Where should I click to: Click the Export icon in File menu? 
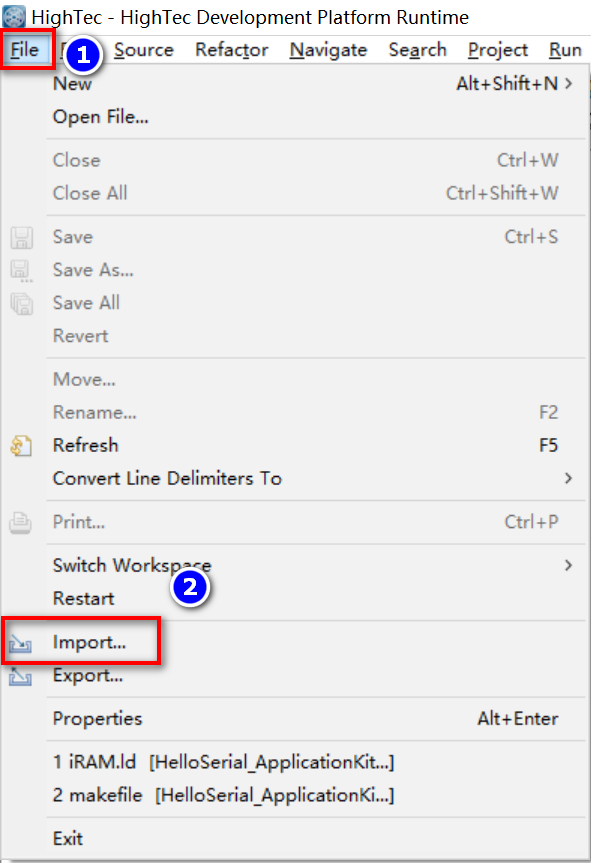20,676
